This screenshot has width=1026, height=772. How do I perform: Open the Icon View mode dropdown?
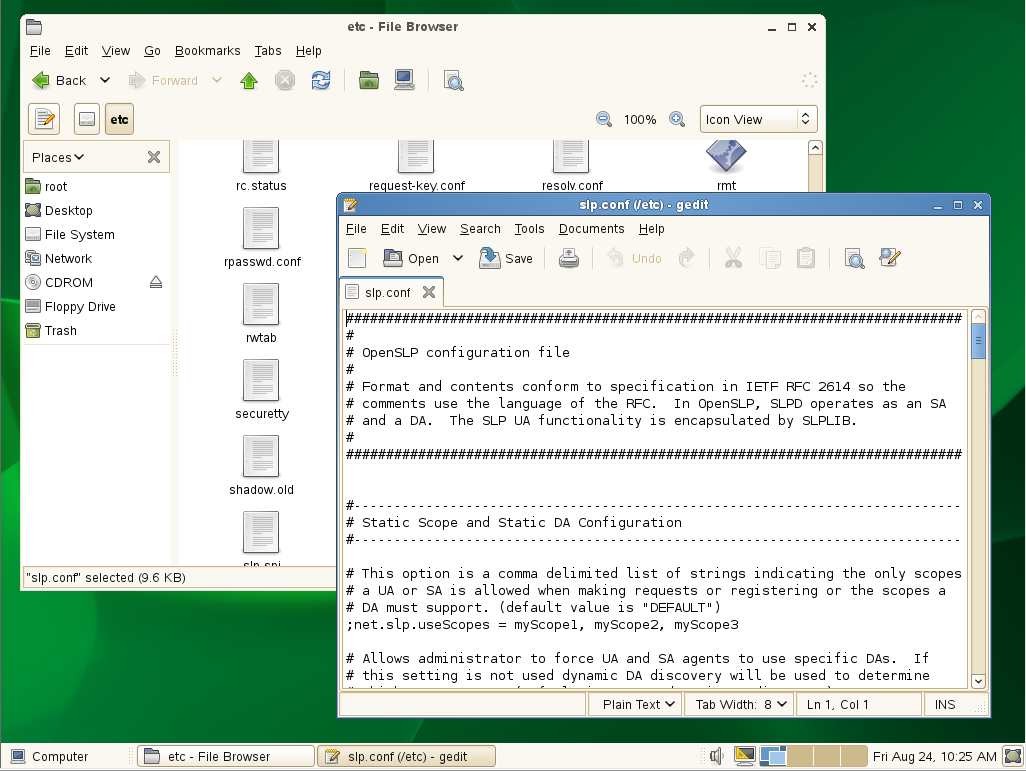click(758, 120)
